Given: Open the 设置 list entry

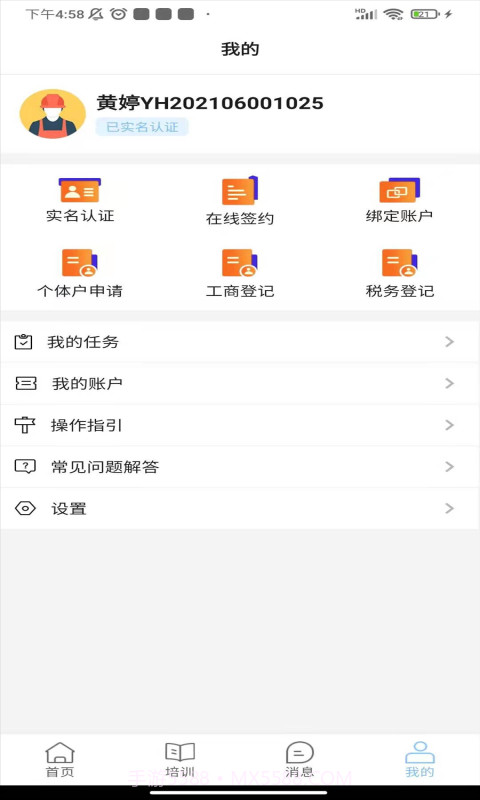Looking at the screenshot, I should click(x=240, y=508).
